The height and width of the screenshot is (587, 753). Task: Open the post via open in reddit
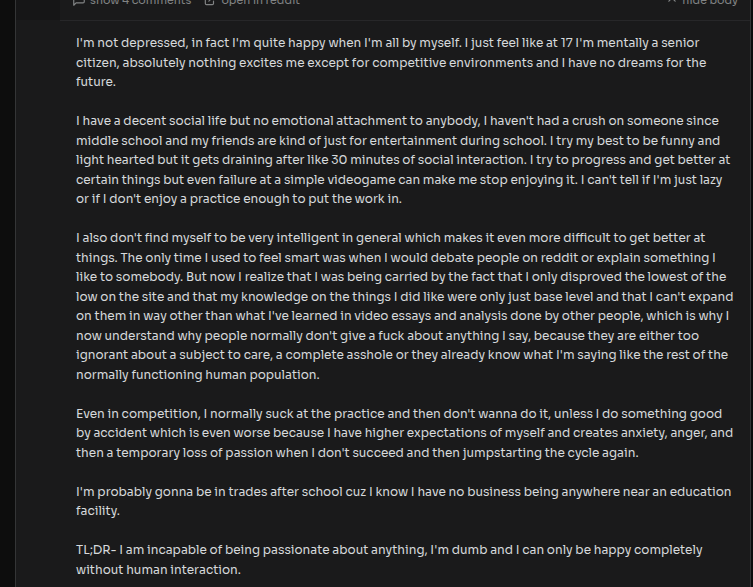coord(260,2)
